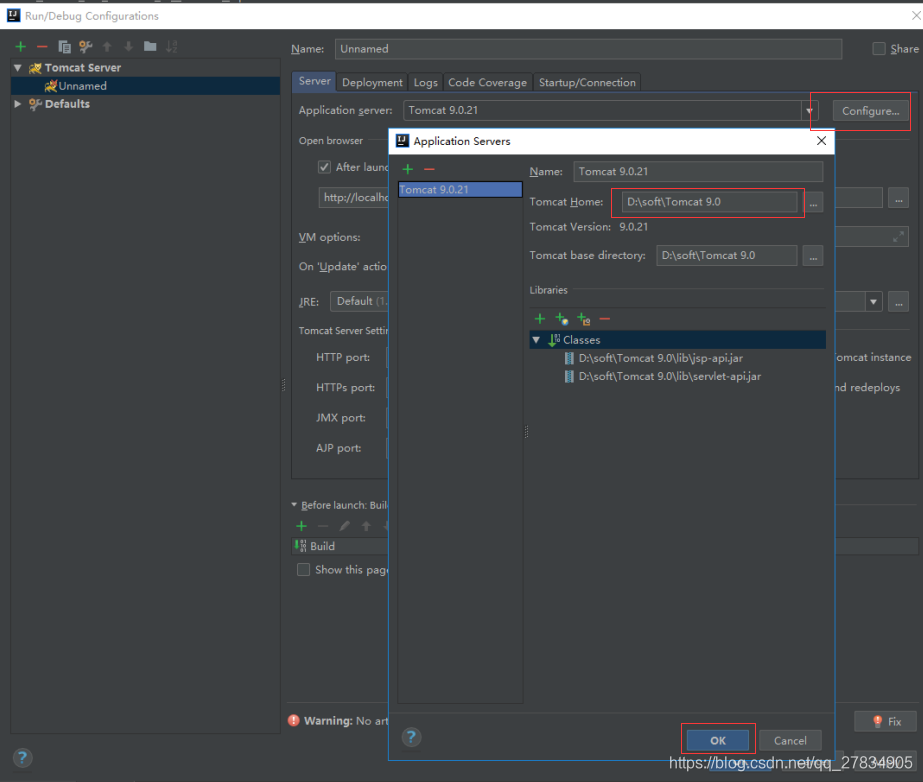
Task: Collapse the Classes node in Libraries
Action: [x=536, y=340]
